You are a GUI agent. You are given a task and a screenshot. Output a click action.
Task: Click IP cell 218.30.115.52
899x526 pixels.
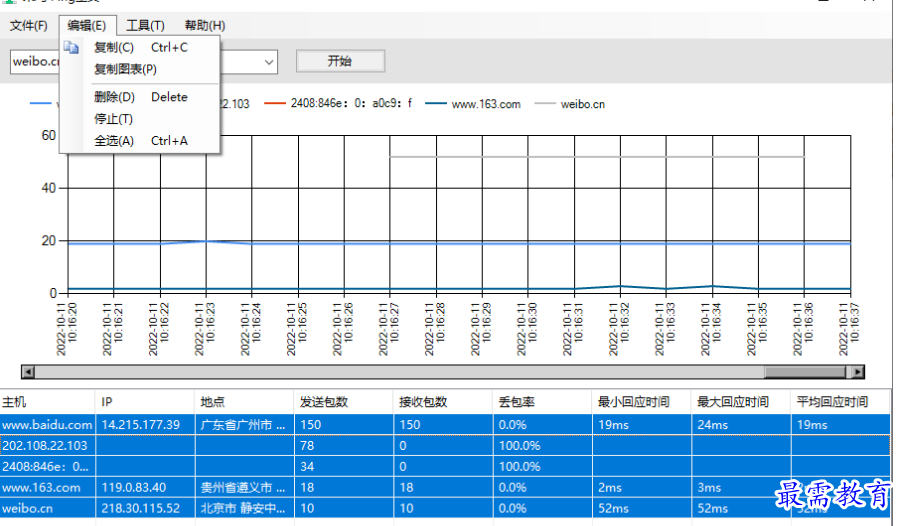[x=146, y=508]
